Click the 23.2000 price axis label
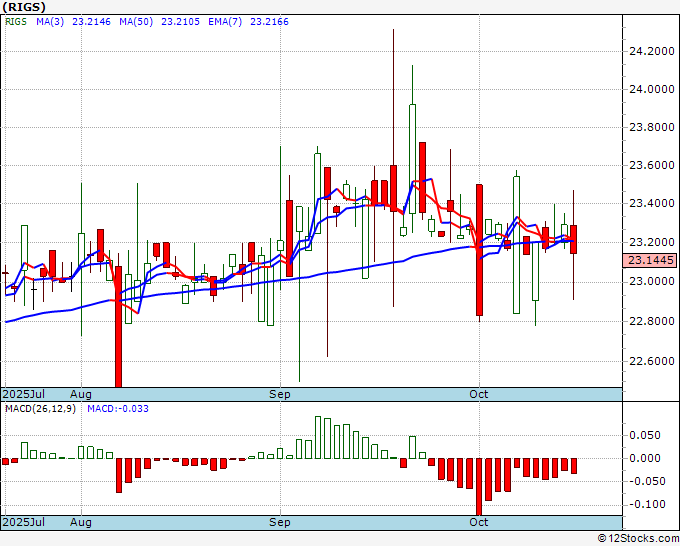The width and height of the screenshot is (680, 546). [652, 242]
